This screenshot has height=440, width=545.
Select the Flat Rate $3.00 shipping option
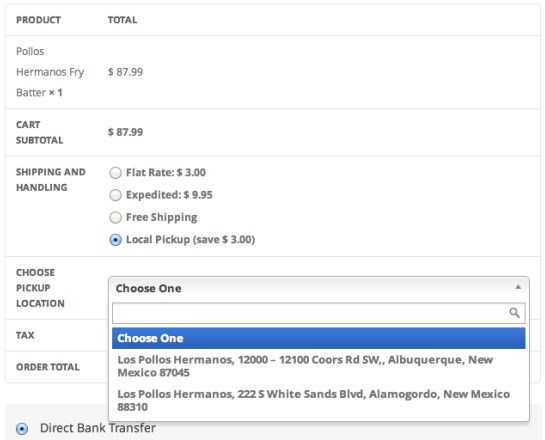pyautogui.click(x=115, y=173)
